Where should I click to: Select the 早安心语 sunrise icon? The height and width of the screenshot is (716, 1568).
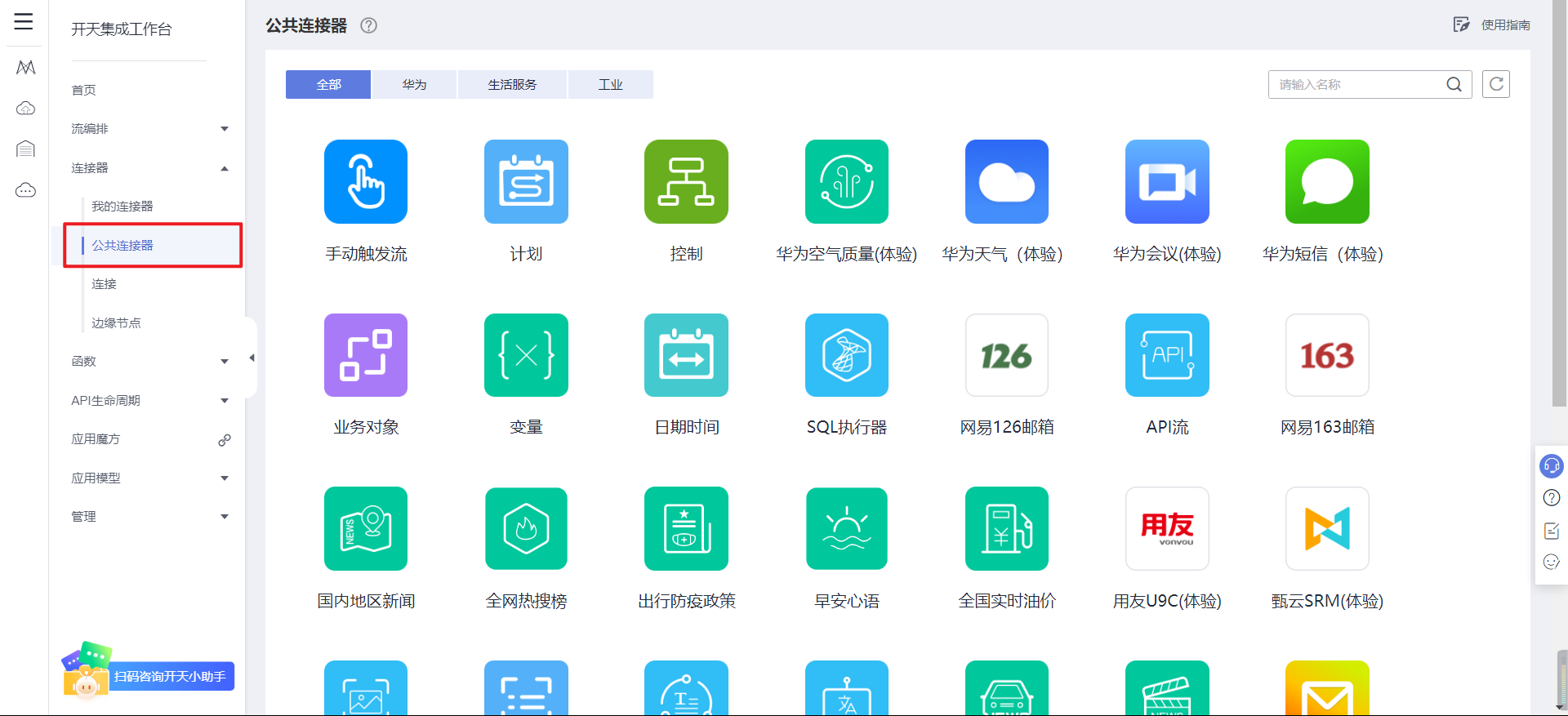pyautogui.click(x=847, y=528)
